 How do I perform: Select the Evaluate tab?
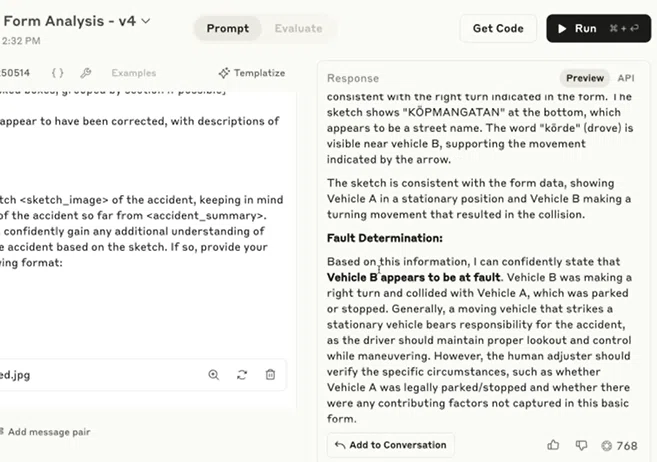click(298, 28)
